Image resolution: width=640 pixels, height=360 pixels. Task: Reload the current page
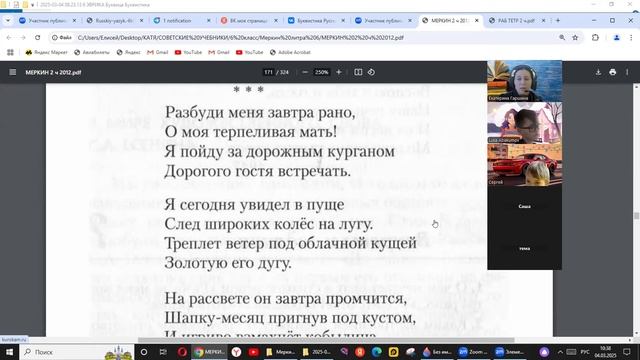pos(38,38)
